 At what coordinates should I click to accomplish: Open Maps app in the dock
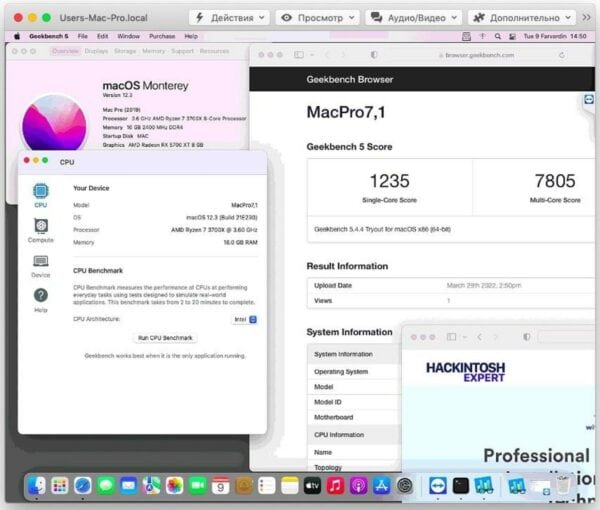[x=152, y=486]
